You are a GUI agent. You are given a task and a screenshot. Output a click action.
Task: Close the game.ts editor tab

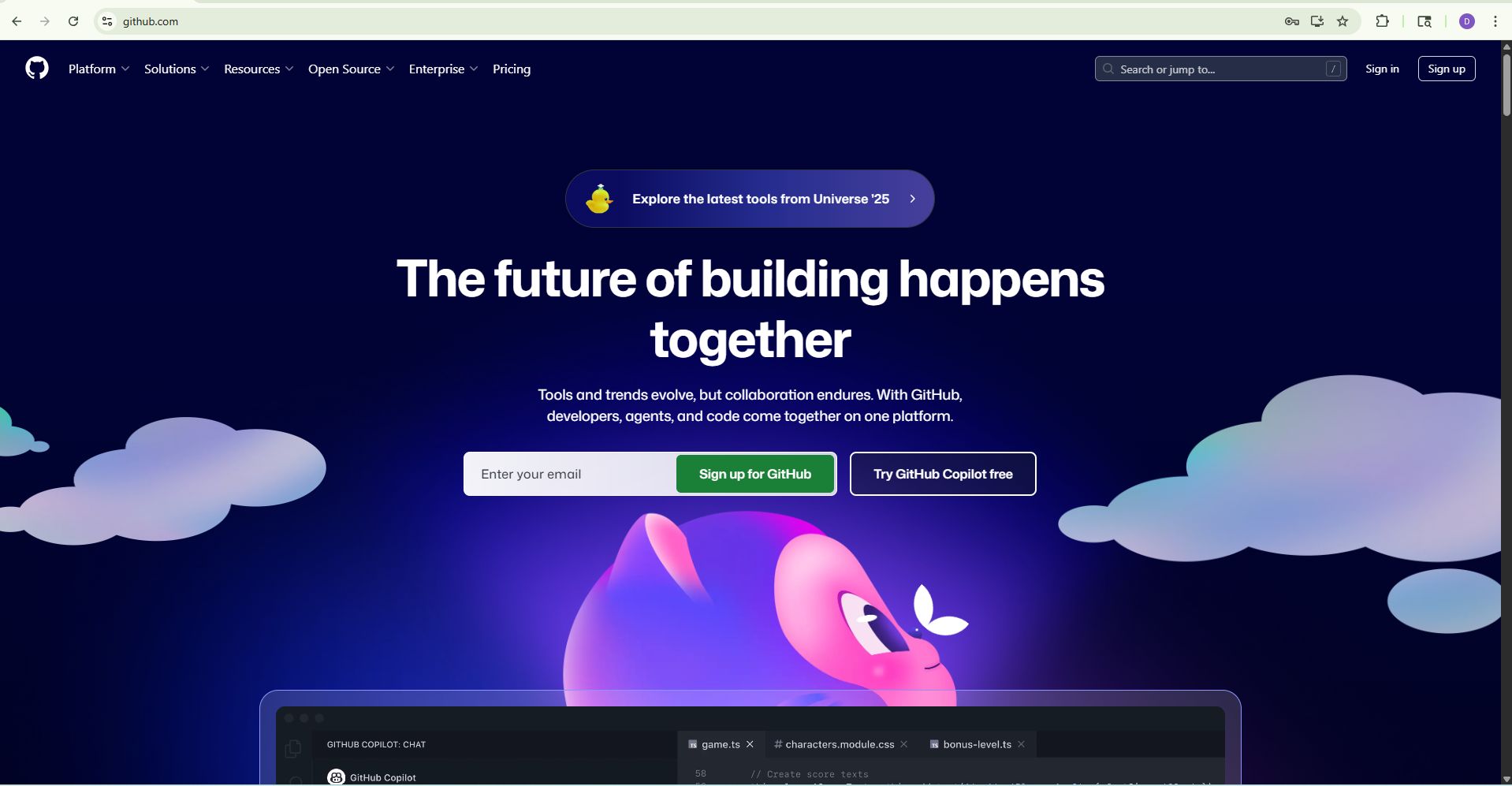(x=750, y=744)
